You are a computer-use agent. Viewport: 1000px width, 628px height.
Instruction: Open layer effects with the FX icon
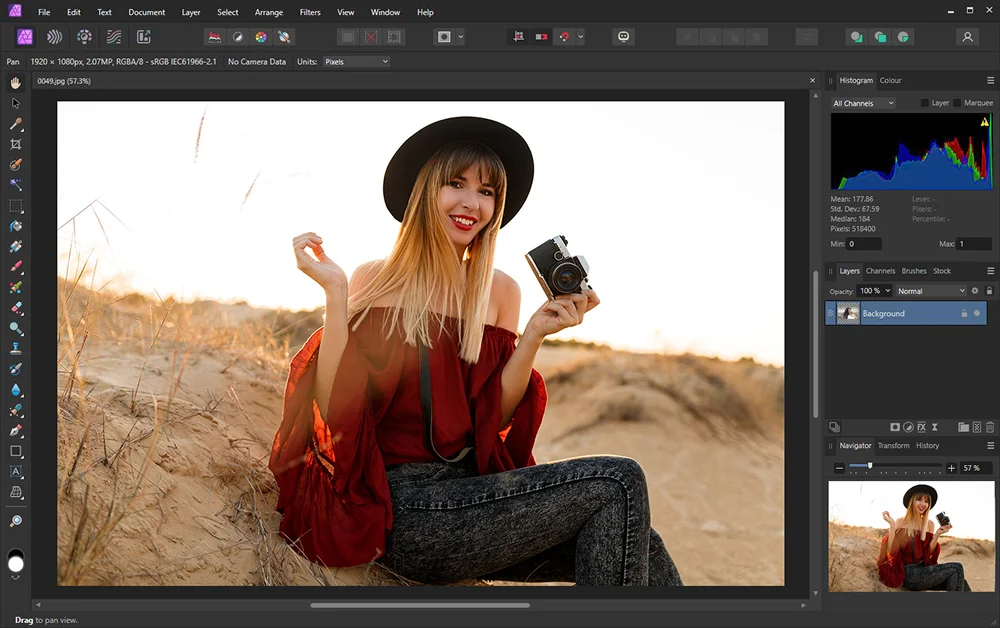click(x=921, y=427)
